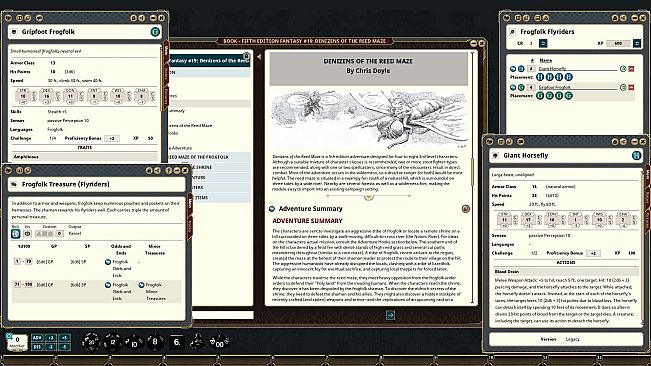Viewport: 651px width, 366px height.
Task: Click chat bubble icon in Gripfoot Frogfolk header
Action: coord(39,18)
